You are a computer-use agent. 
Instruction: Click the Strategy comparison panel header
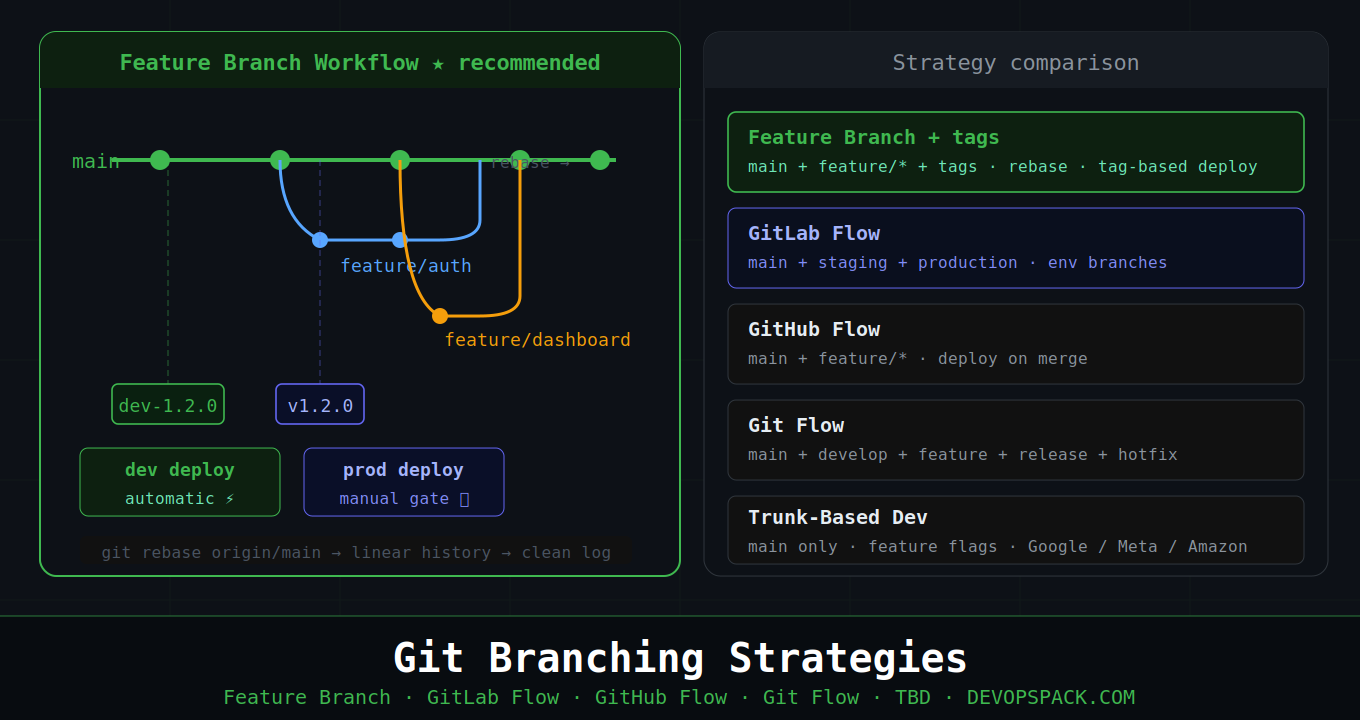tap(1016, 62)
